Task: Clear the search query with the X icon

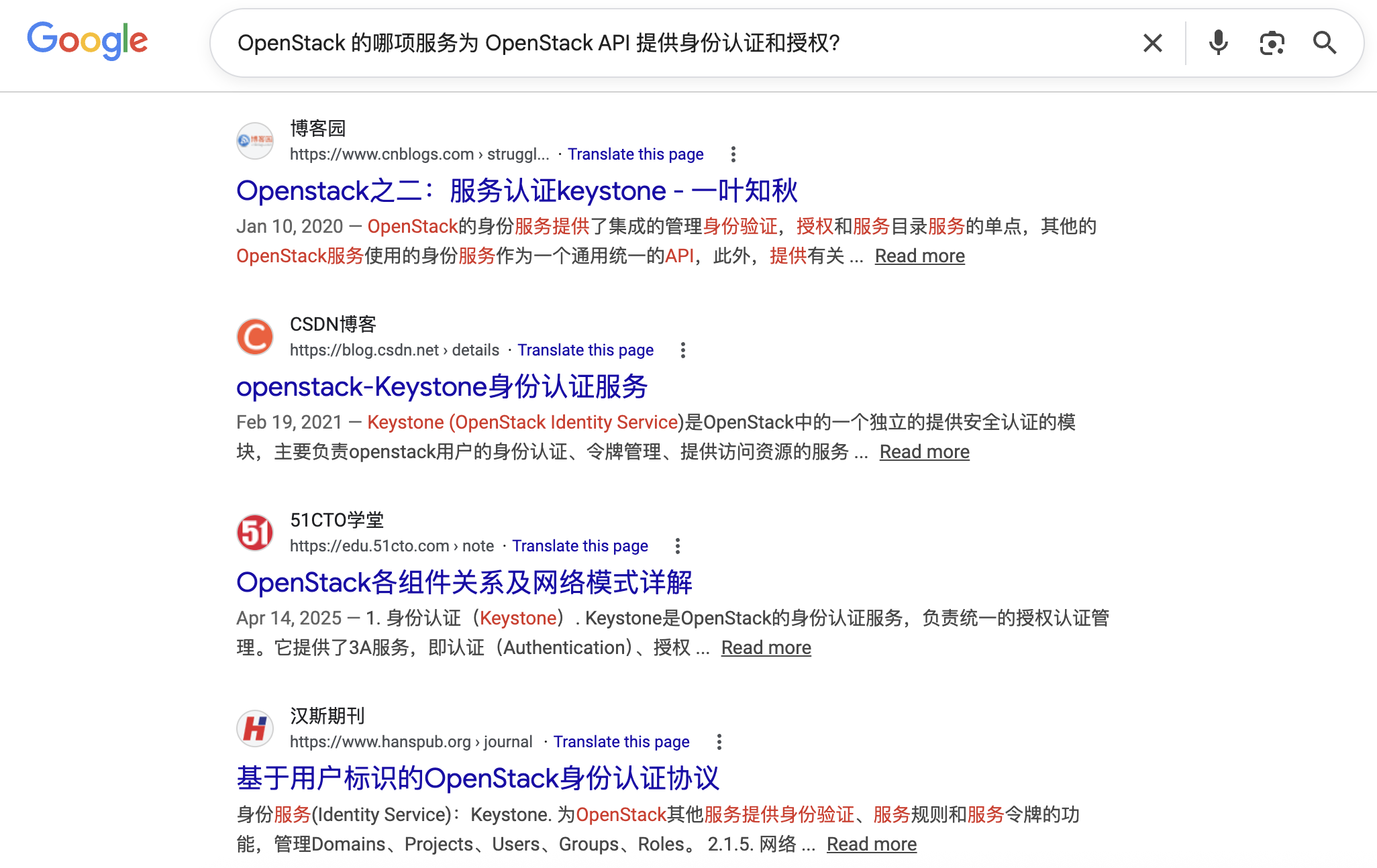Action: click(1153, 43)
